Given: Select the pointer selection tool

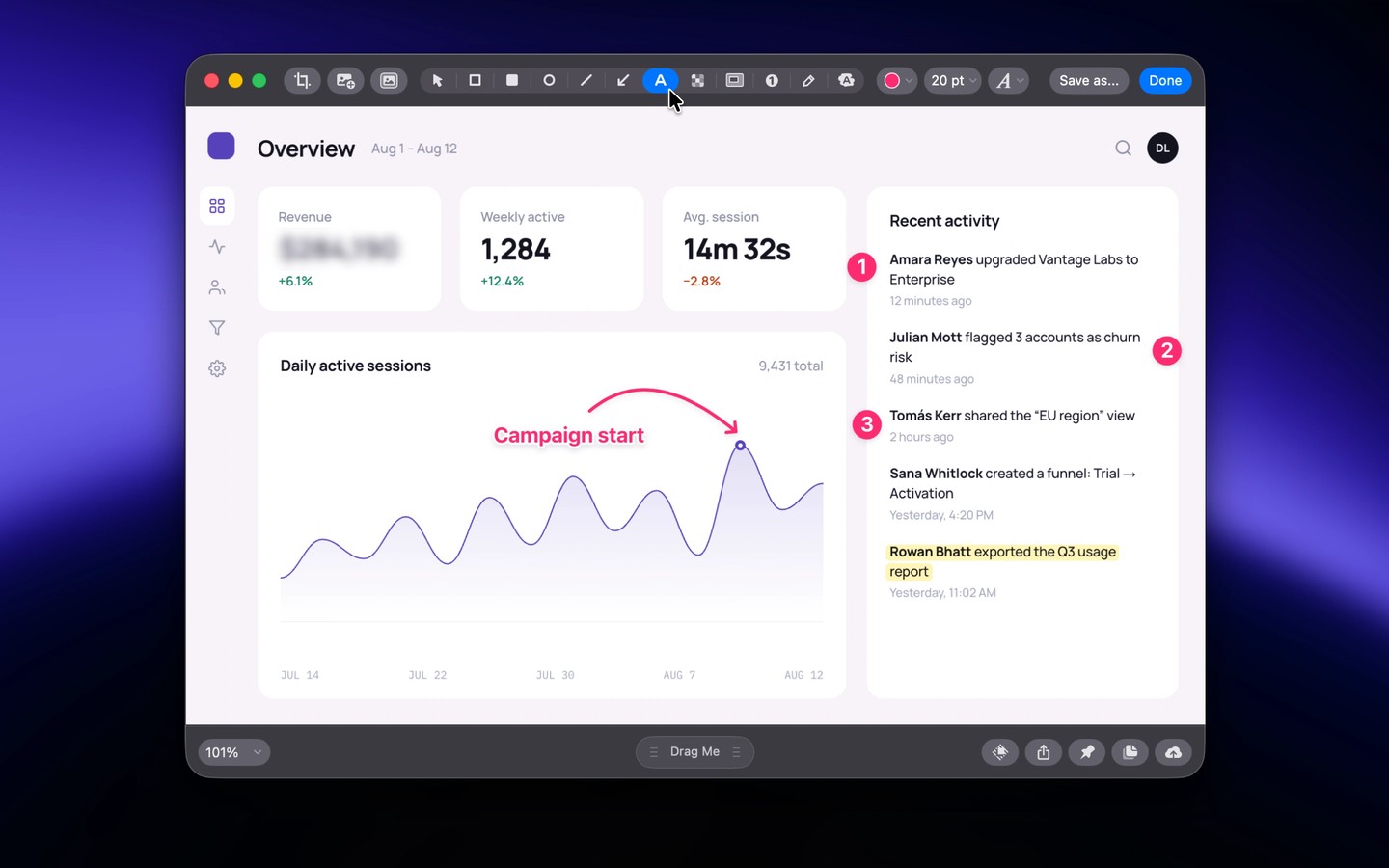Looking at the screenshot, I should tap(437, 81).
